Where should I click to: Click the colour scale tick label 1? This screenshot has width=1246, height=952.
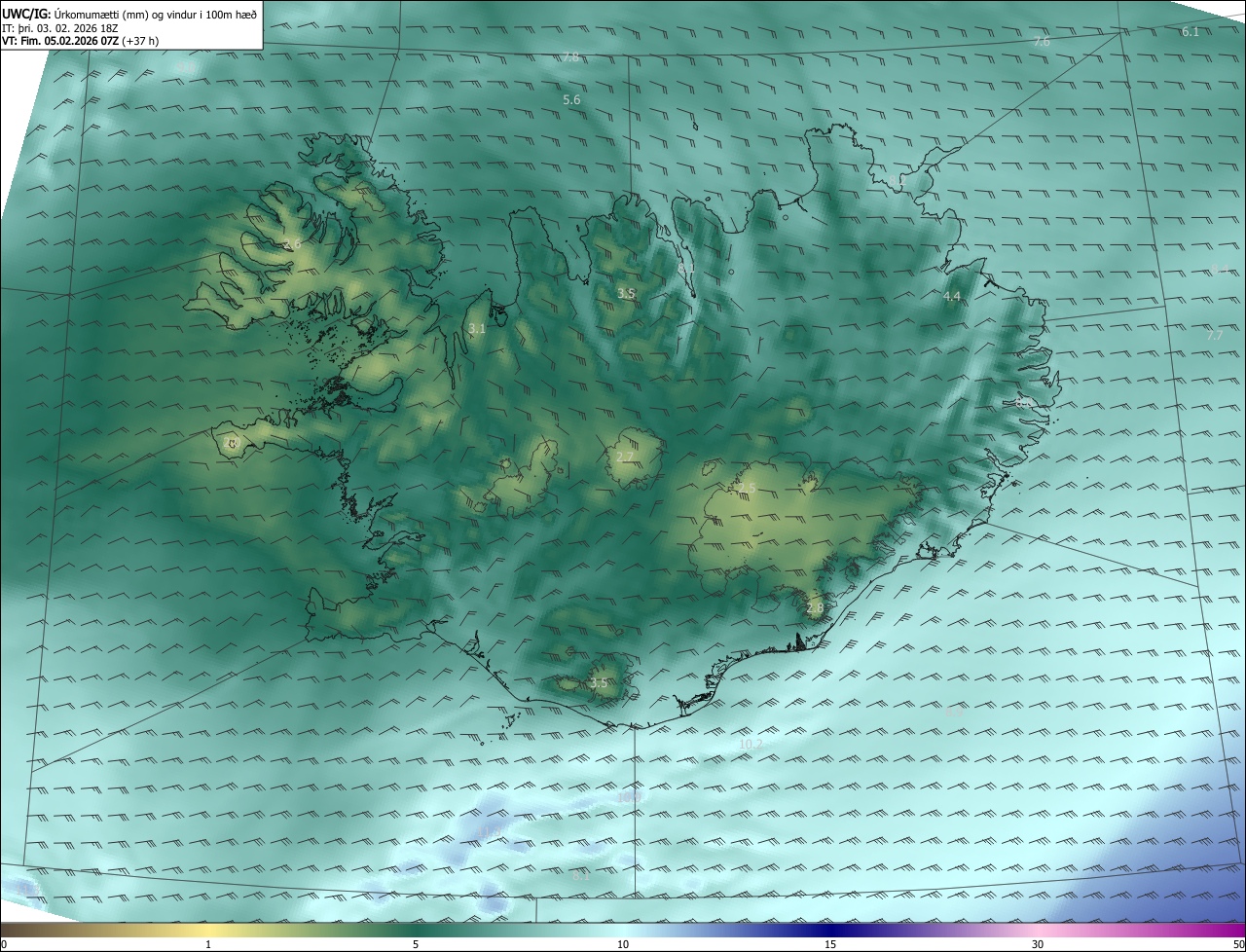pyautogui.click(x=208, y=944)
